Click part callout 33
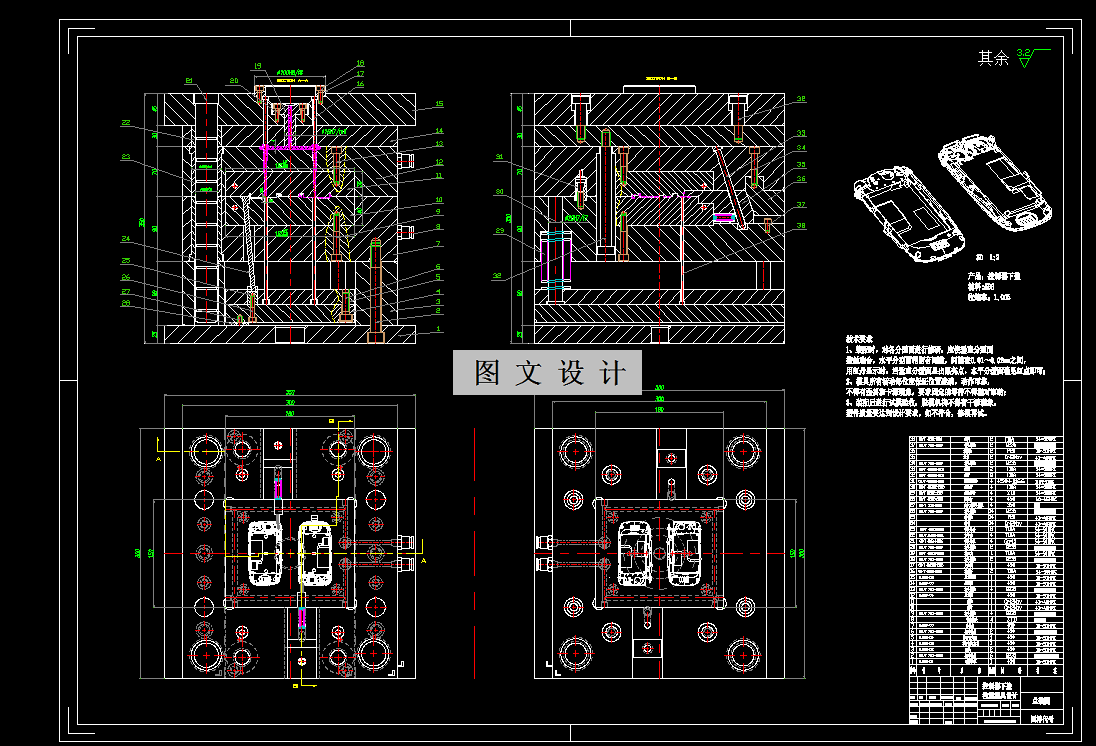The image size is (1096, 746). (801, 133)
